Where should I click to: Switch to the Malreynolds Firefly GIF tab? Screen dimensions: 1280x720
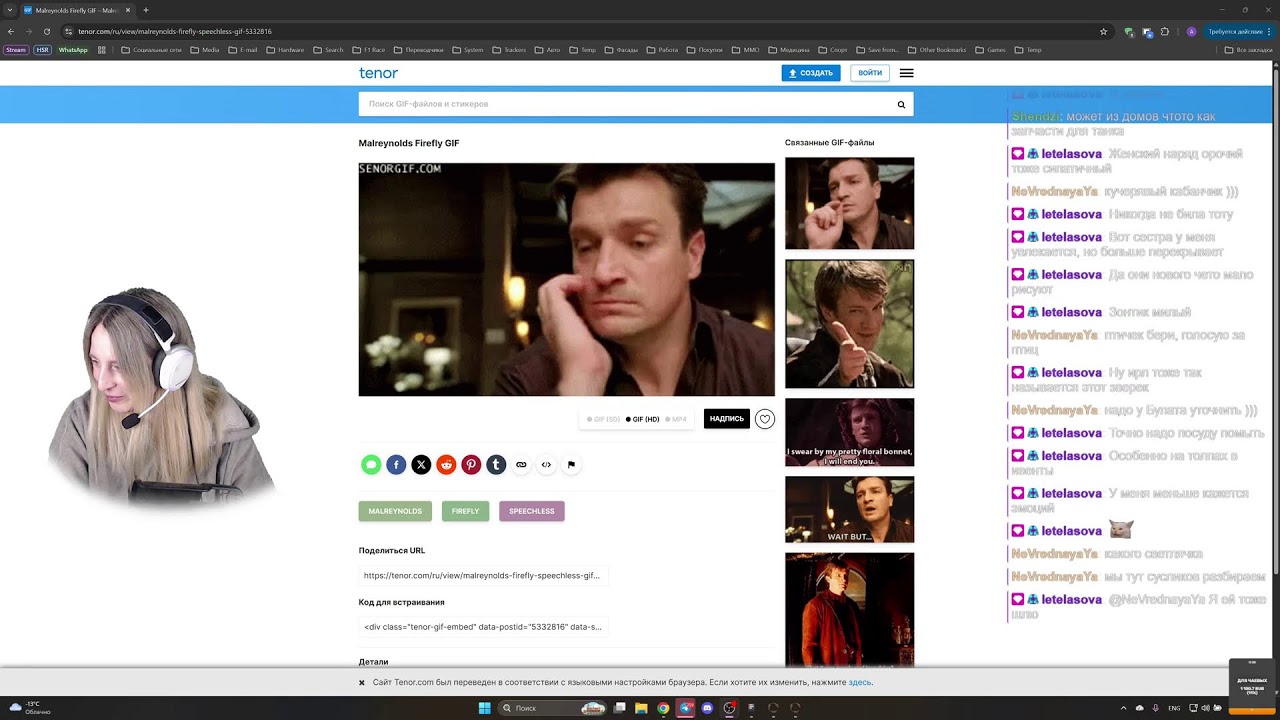(76, 10)
